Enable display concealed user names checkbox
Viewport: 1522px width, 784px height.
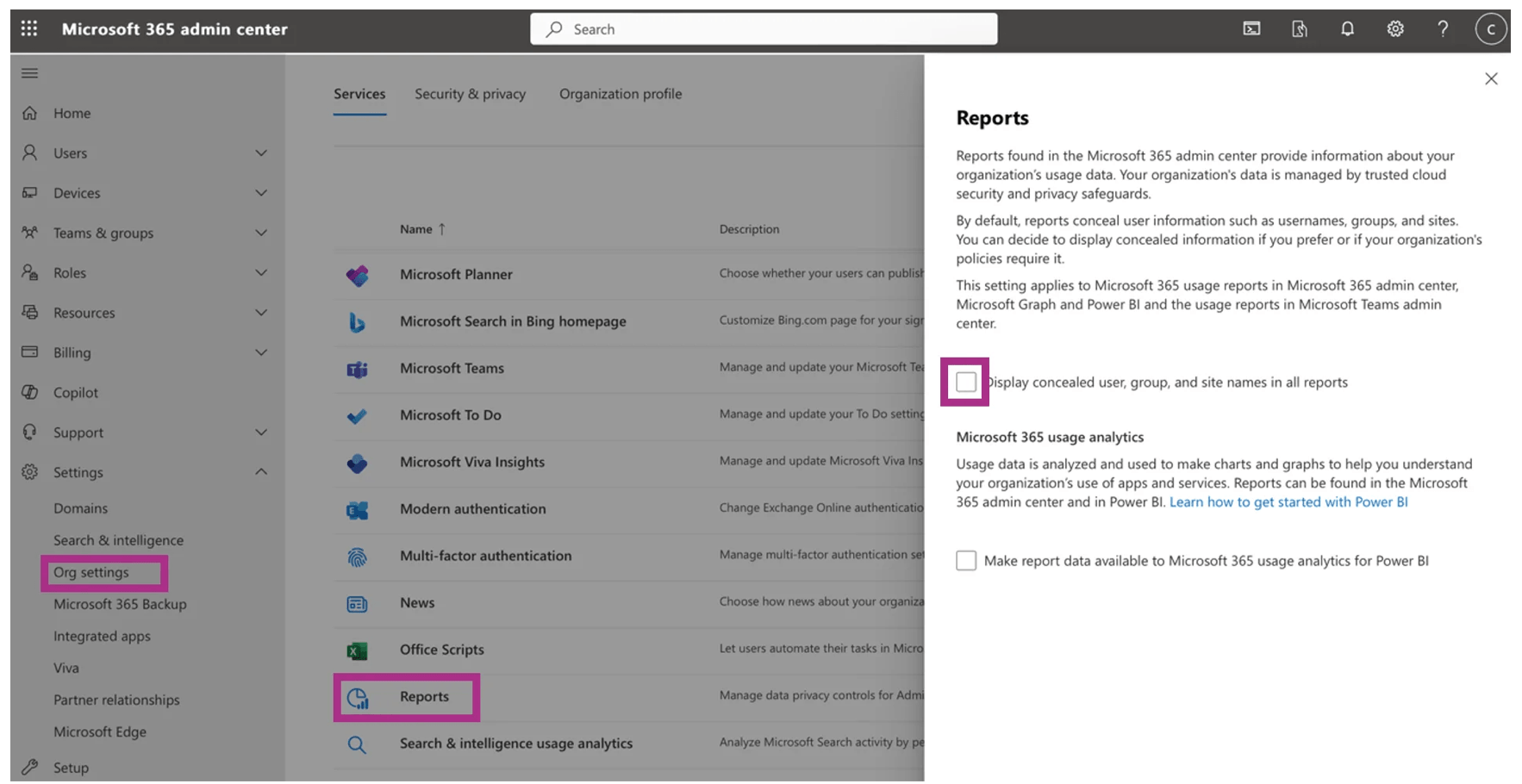pyautogui.click(x=966, y=382)
